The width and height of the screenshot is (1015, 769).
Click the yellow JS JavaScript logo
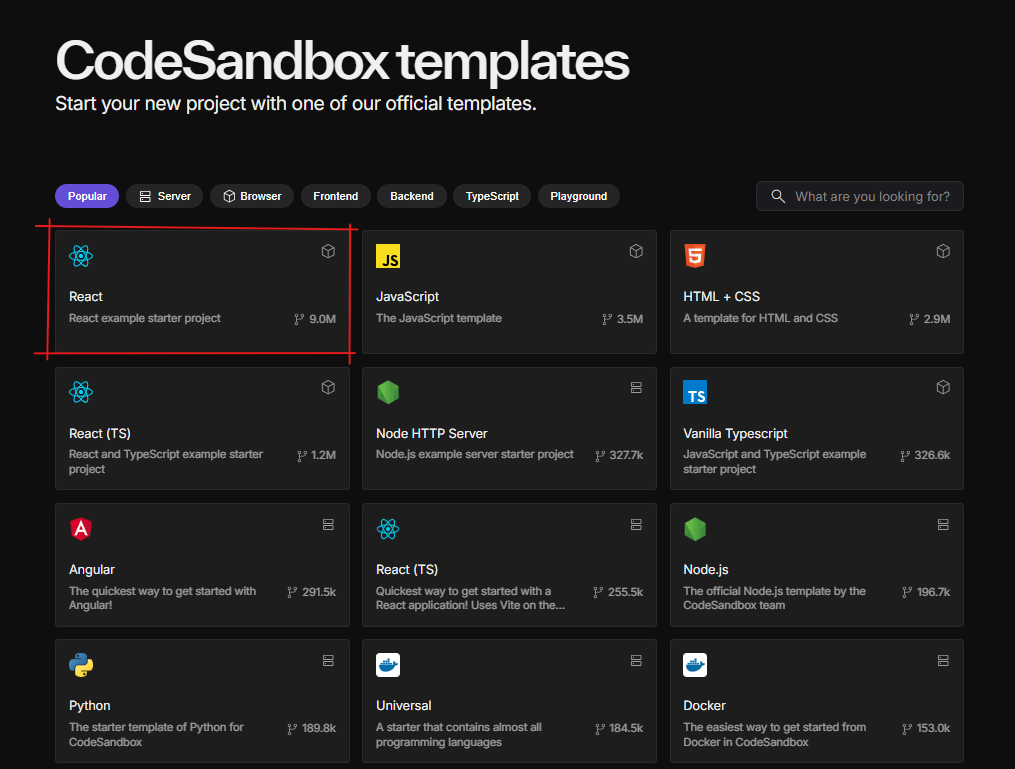tap(388, 257)
